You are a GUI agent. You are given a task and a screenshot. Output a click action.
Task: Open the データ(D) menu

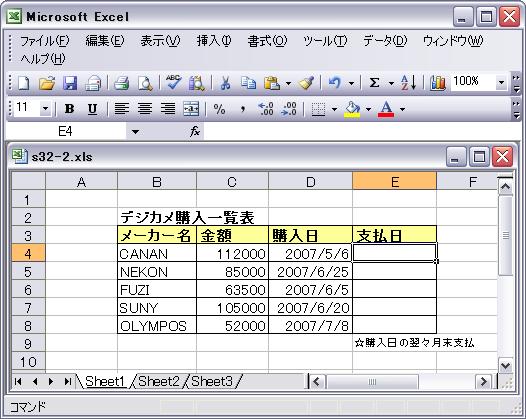tap(385, 41)
